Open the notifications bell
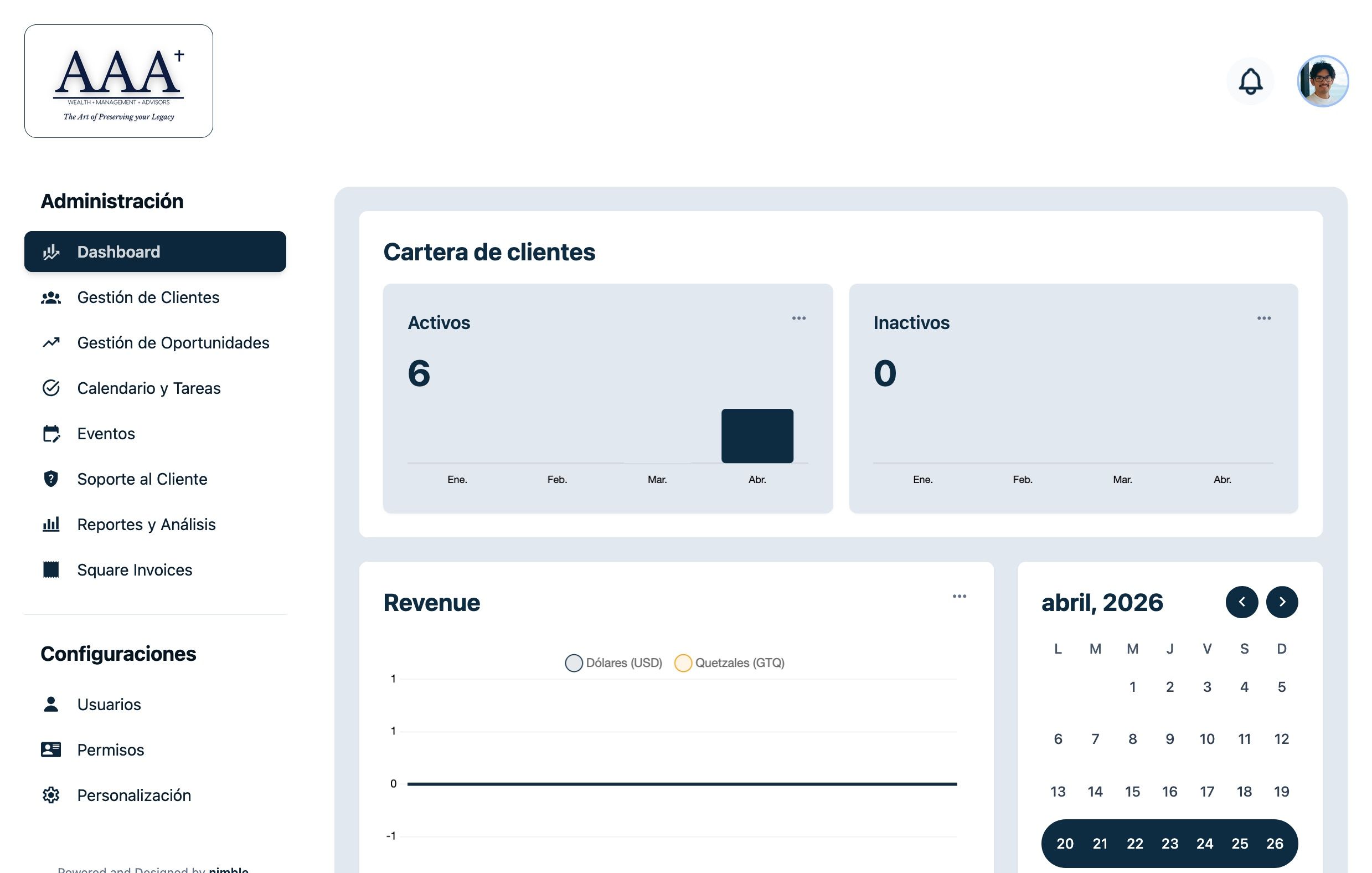 (1250, 81)
